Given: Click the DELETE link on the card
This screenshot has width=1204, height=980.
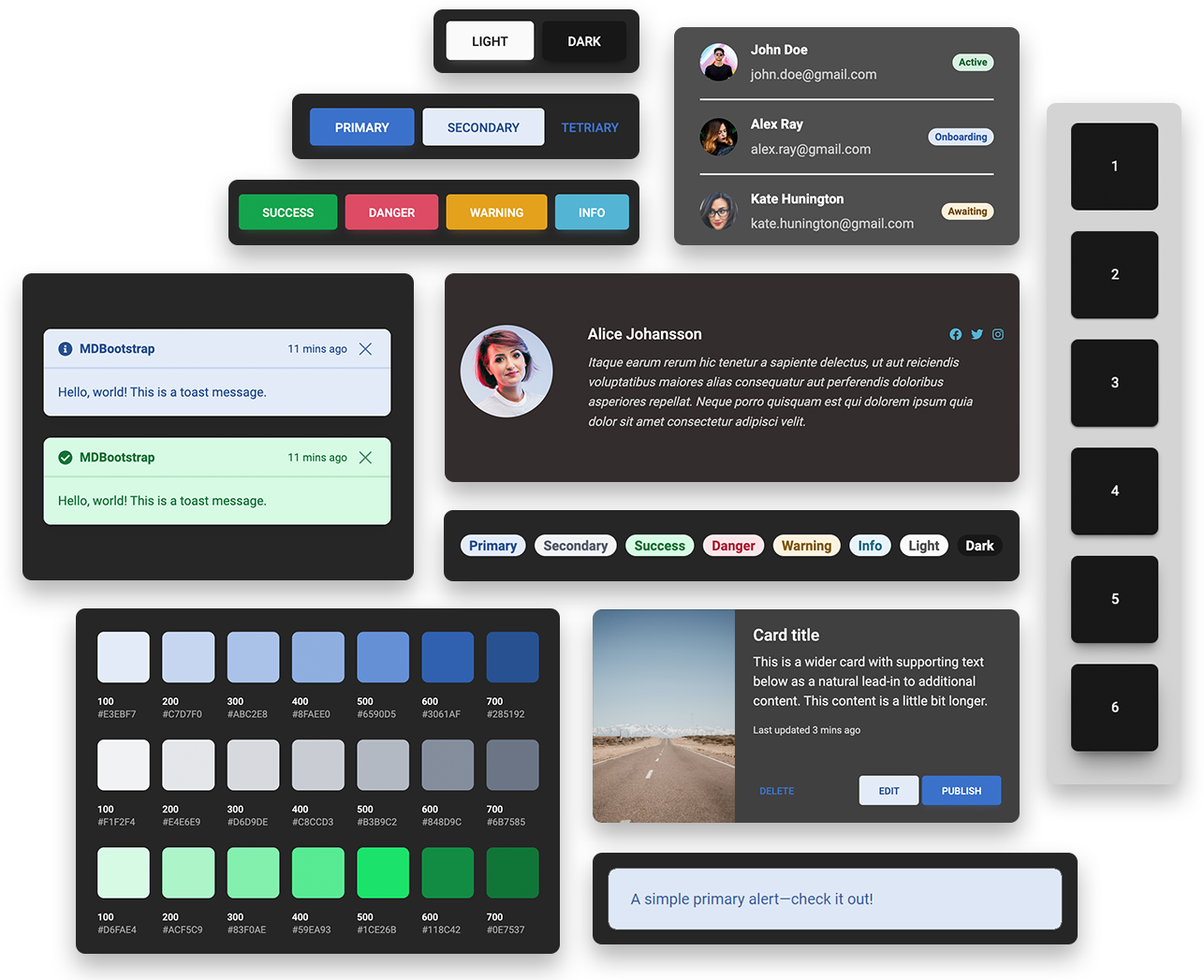Looking at the screenshot, I should point(776,791).
